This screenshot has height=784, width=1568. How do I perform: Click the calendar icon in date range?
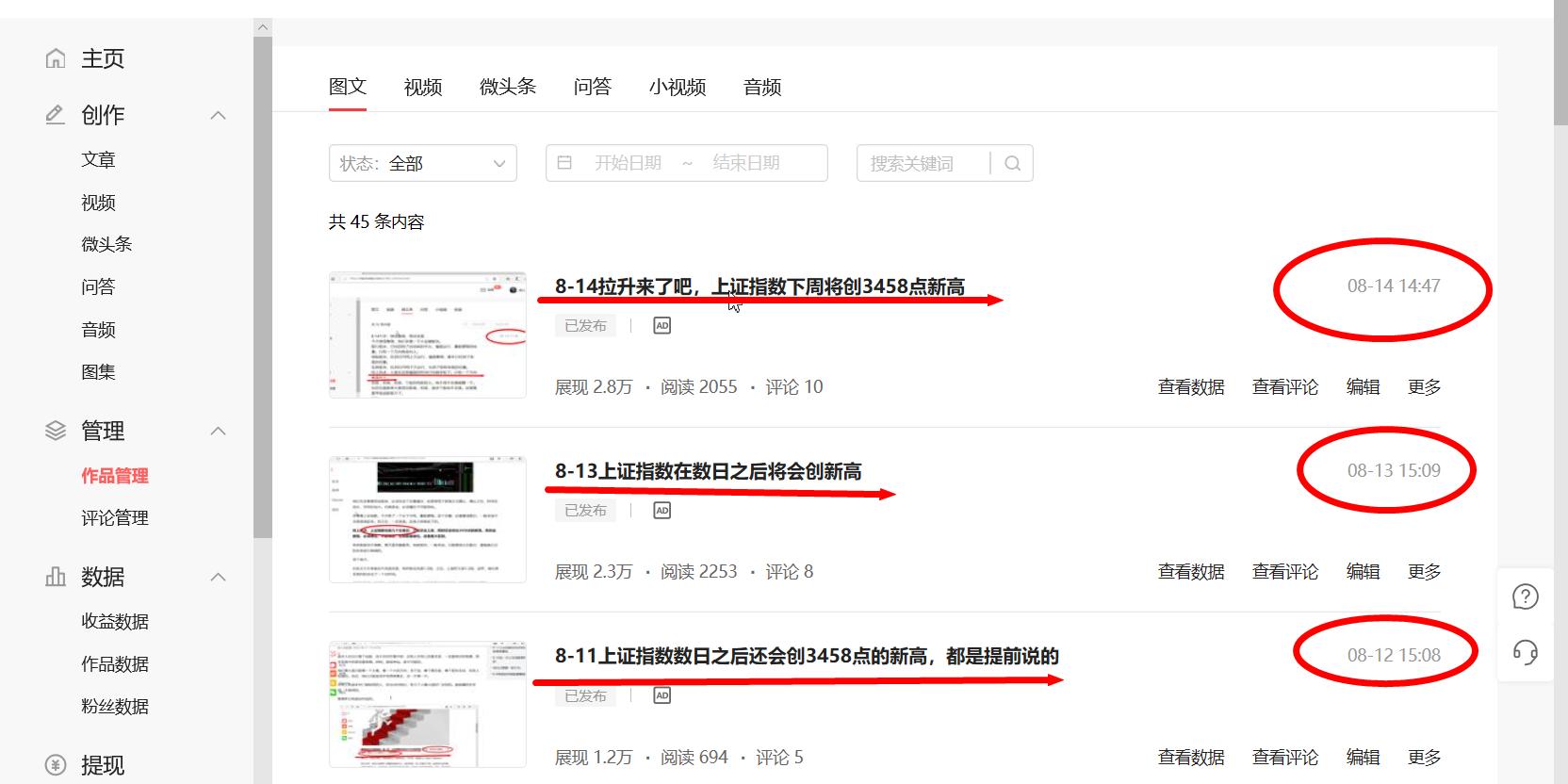[x=564, y=163]
